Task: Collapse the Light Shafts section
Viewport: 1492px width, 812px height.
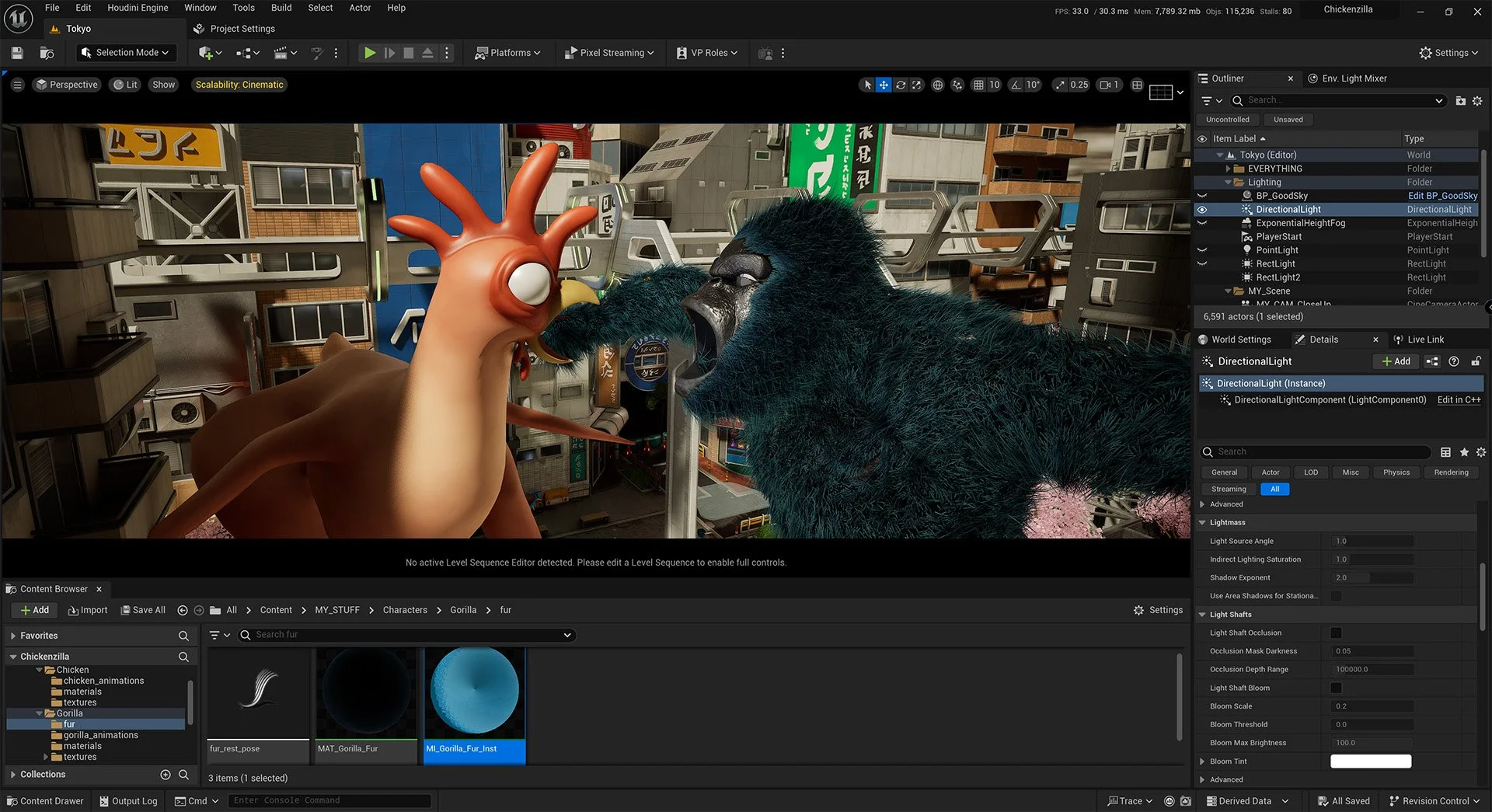Action: 1203,615
